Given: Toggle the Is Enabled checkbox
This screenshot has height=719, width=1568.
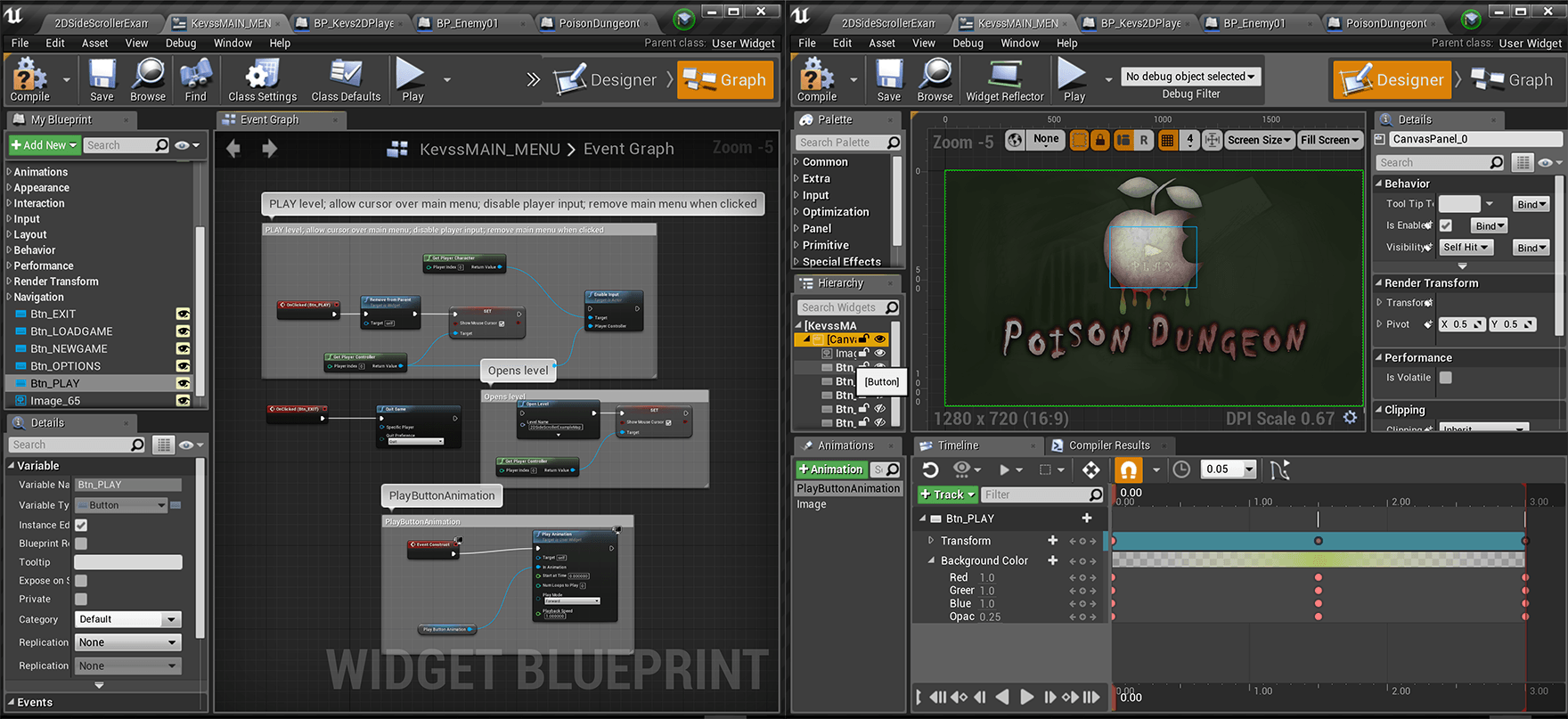Looking at the screenshot, I should [x=1446, y=225].
